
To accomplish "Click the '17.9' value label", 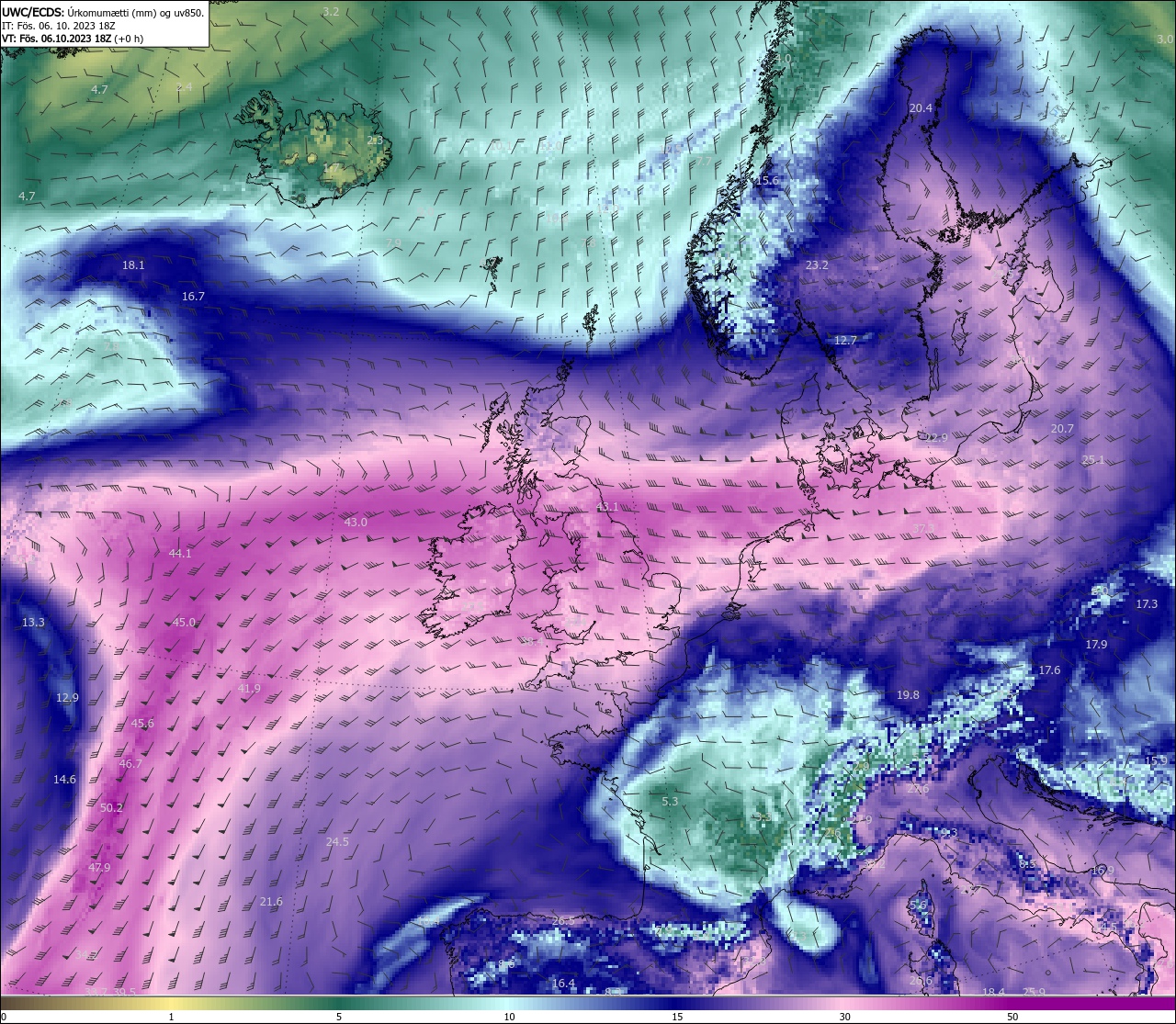I will (1096, 644).
